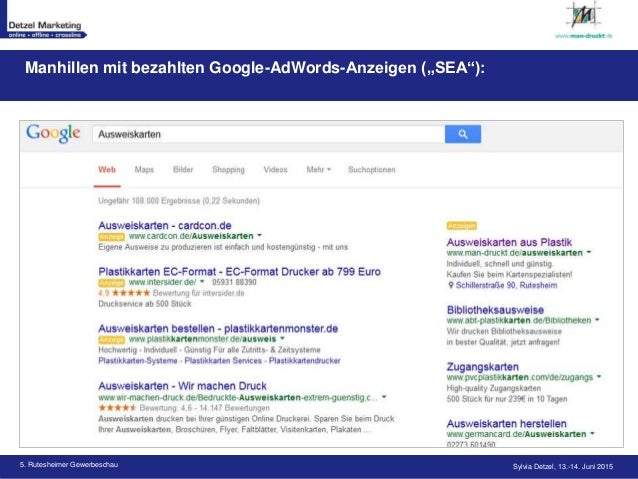Click 'Sylvia Detzel, 13.-14. Juni 2015' footer text
The width and height of the screenshot is (638, 479).
563,466
